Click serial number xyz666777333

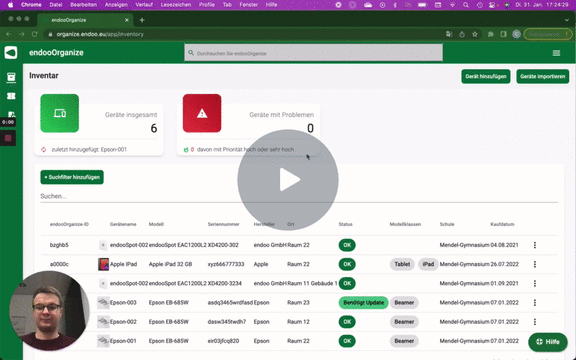[x=226, y=264]
